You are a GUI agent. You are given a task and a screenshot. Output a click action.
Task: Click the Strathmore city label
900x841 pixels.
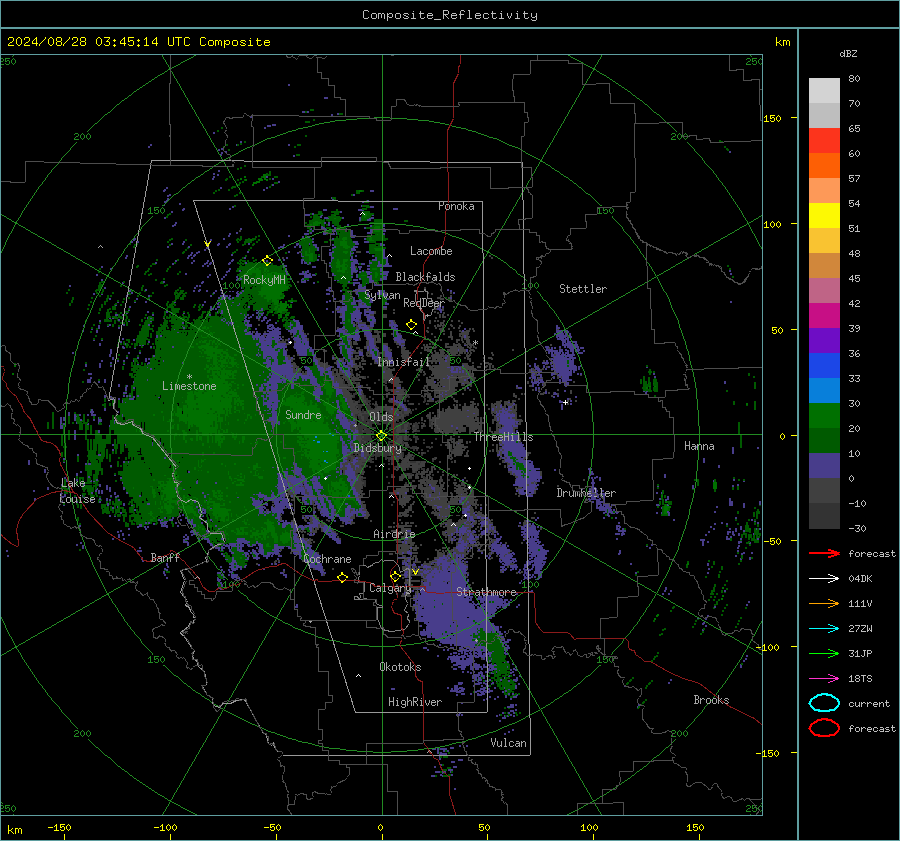click(x=486, y=592)
